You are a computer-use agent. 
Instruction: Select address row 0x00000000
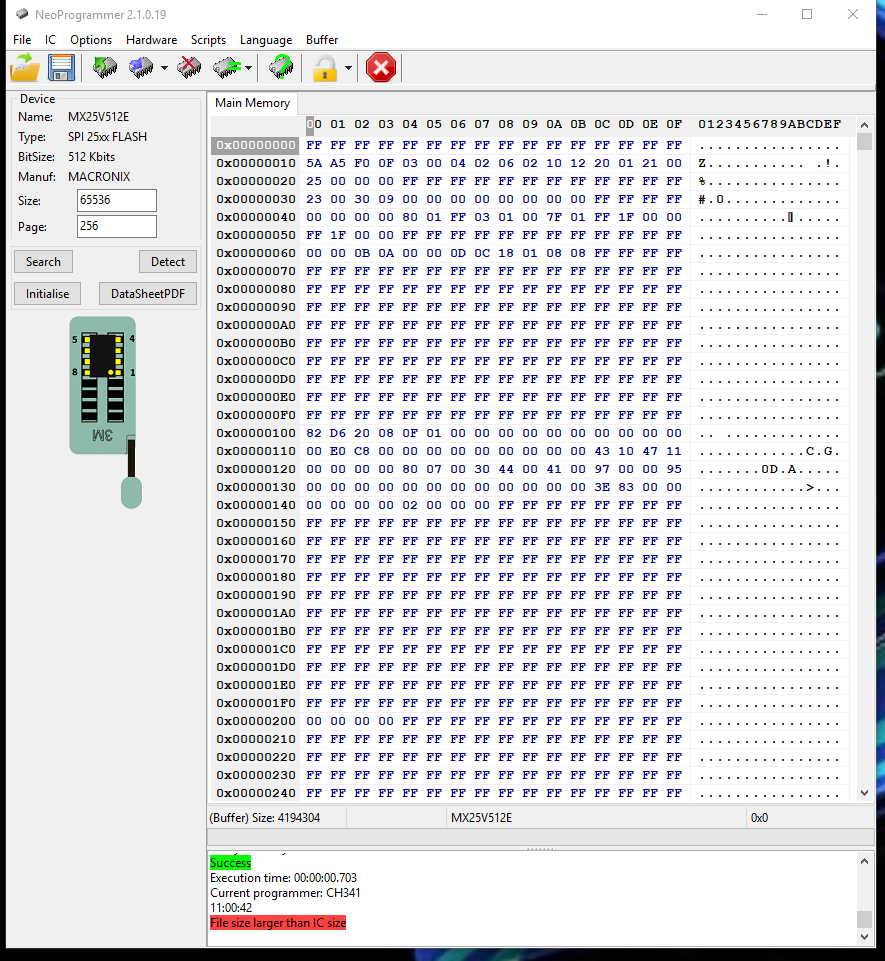256,145
